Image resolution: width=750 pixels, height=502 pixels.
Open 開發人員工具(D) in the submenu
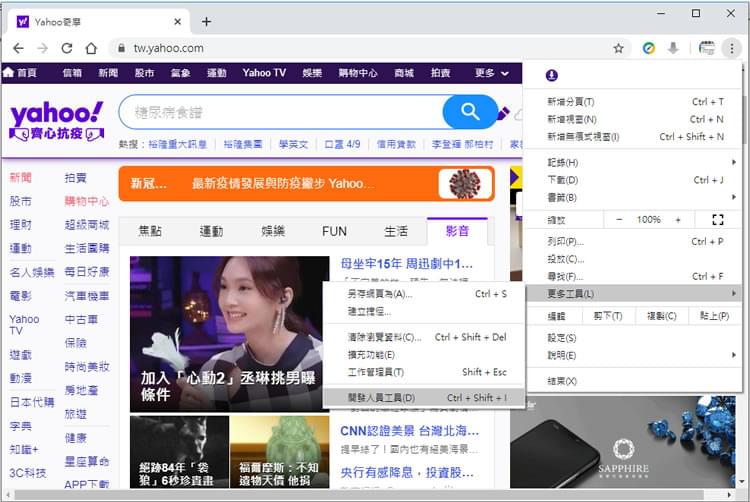coord(424,397)
